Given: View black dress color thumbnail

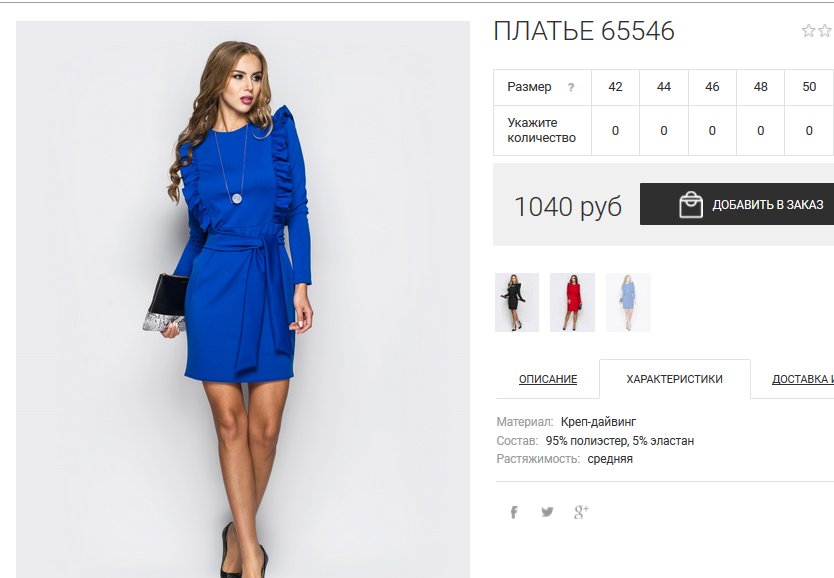Looking at the screenshot, I should pyautogui.click(x=516, y=303).
